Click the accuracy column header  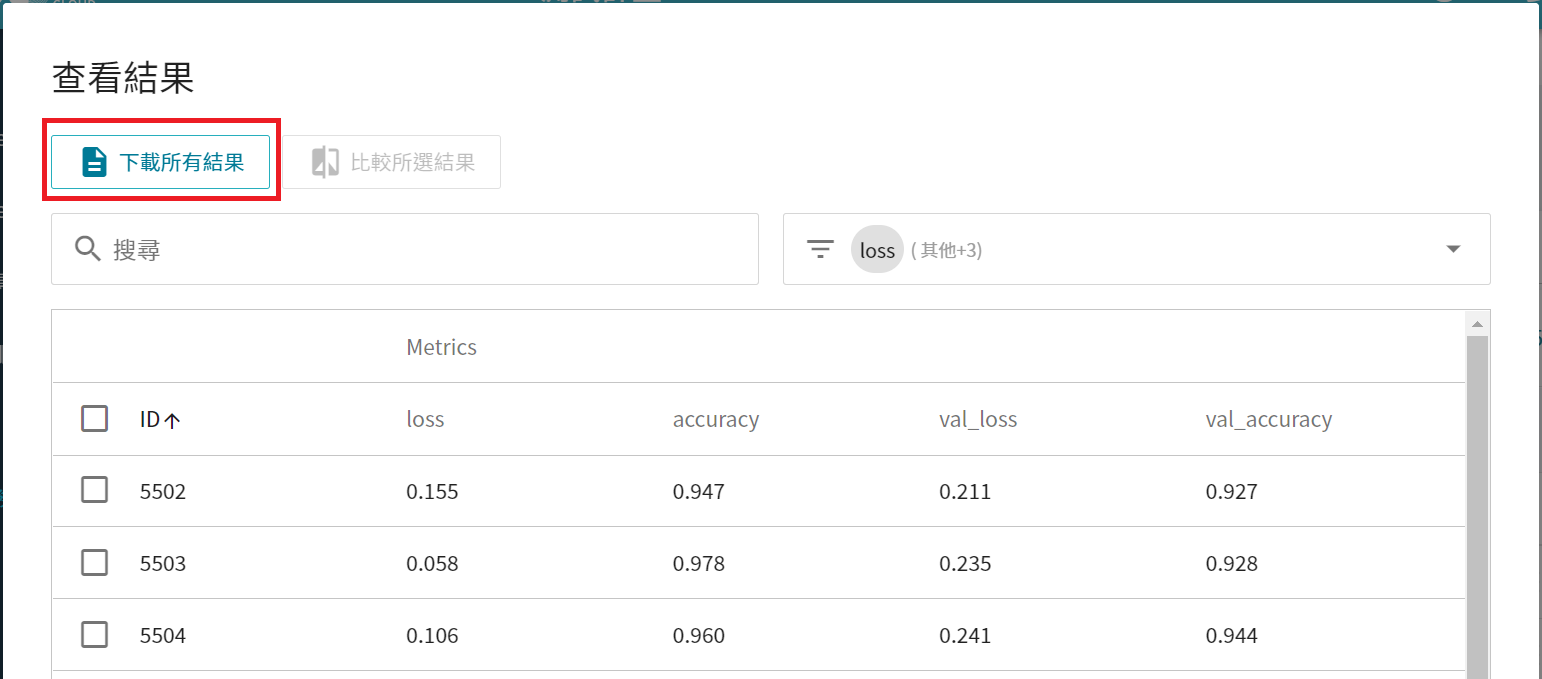click(x=715, y=420)
